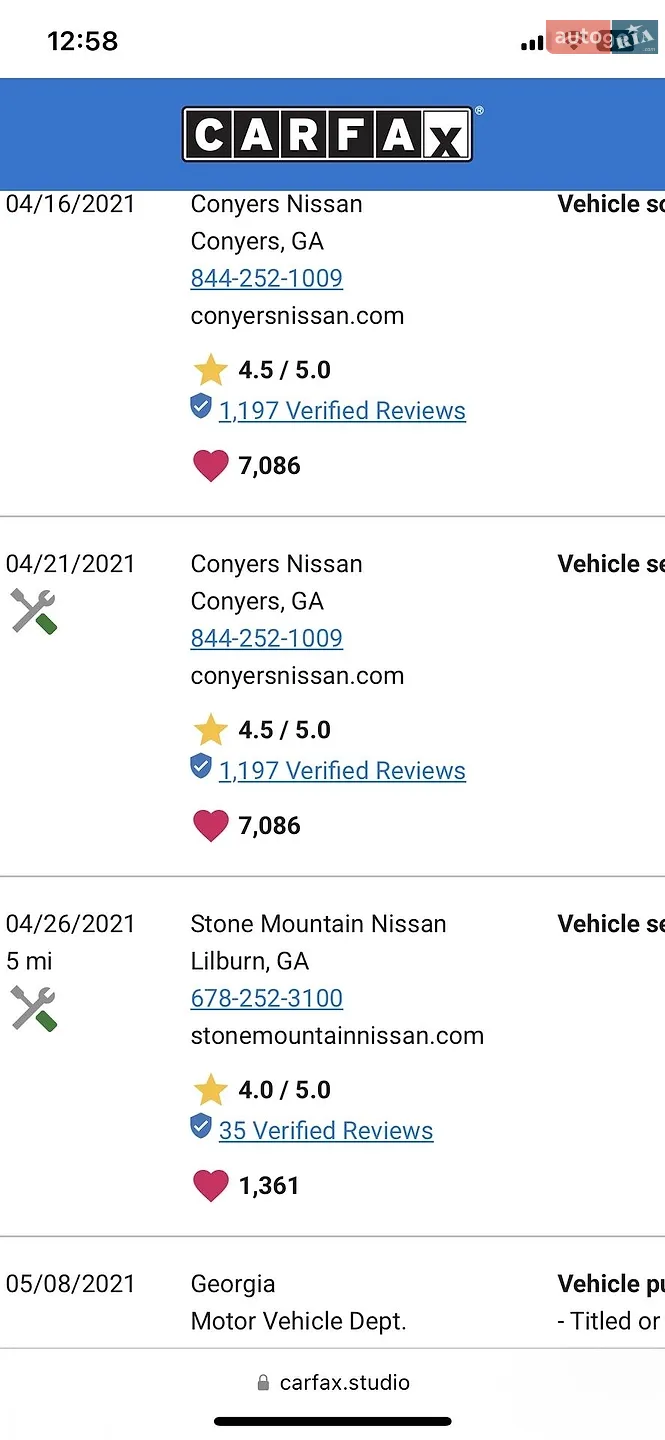The width and height of the screenshot is (665, 1440).
Task: Click the star rating icon for Stone Mountain Nissan
Action: [210, 1089]
